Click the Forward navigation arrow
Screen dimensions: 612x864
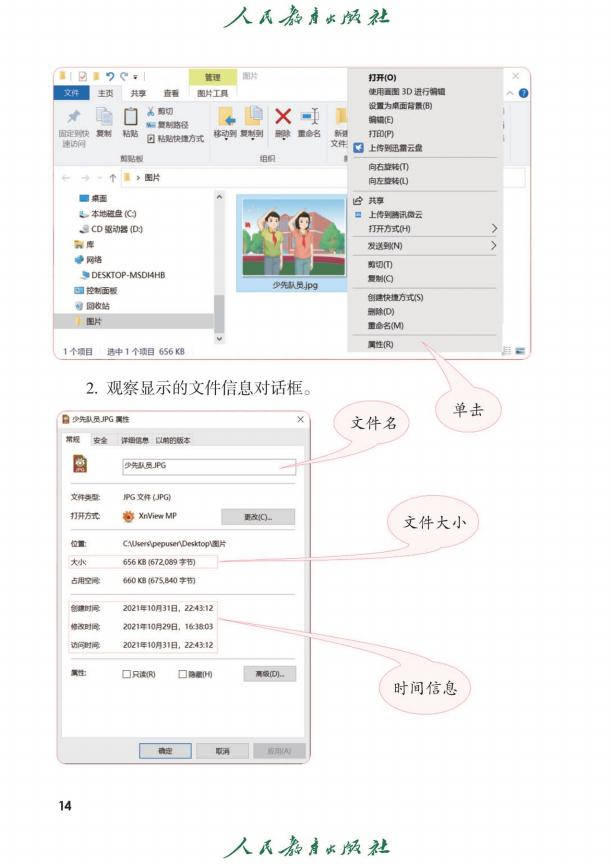[85, 178]
